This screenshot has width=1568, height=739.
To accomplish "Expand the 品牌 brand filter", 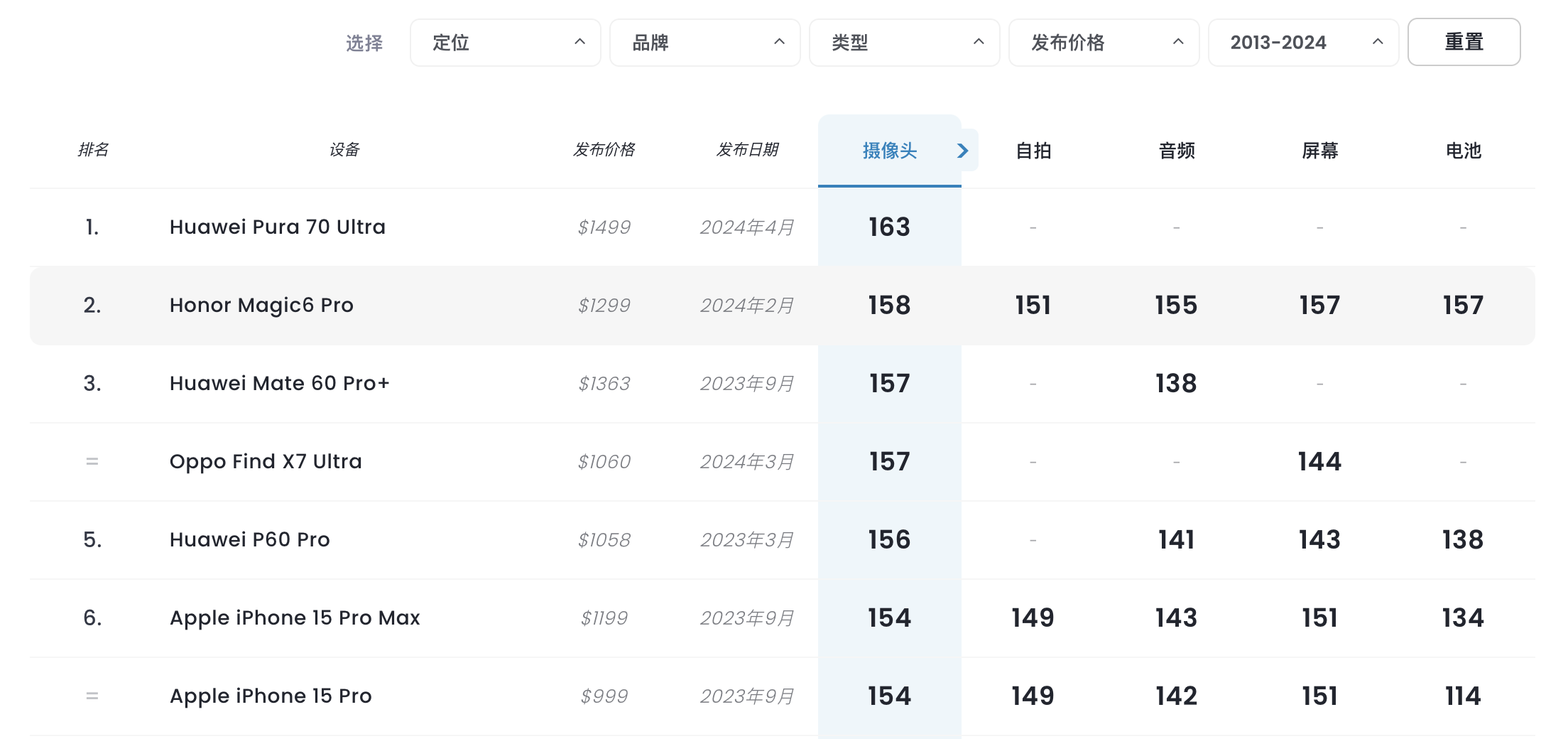I will click(704, 43).
